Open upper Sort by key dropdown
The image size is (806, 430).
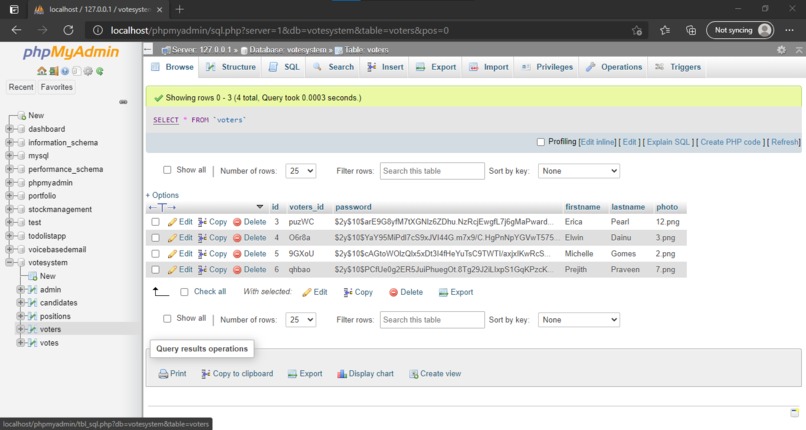(579, 171)
